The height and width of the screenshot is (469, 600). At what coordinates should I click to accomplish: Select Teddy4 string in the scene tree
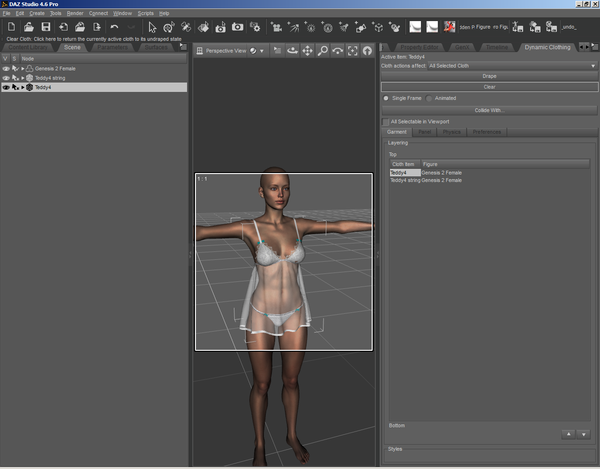51,78
